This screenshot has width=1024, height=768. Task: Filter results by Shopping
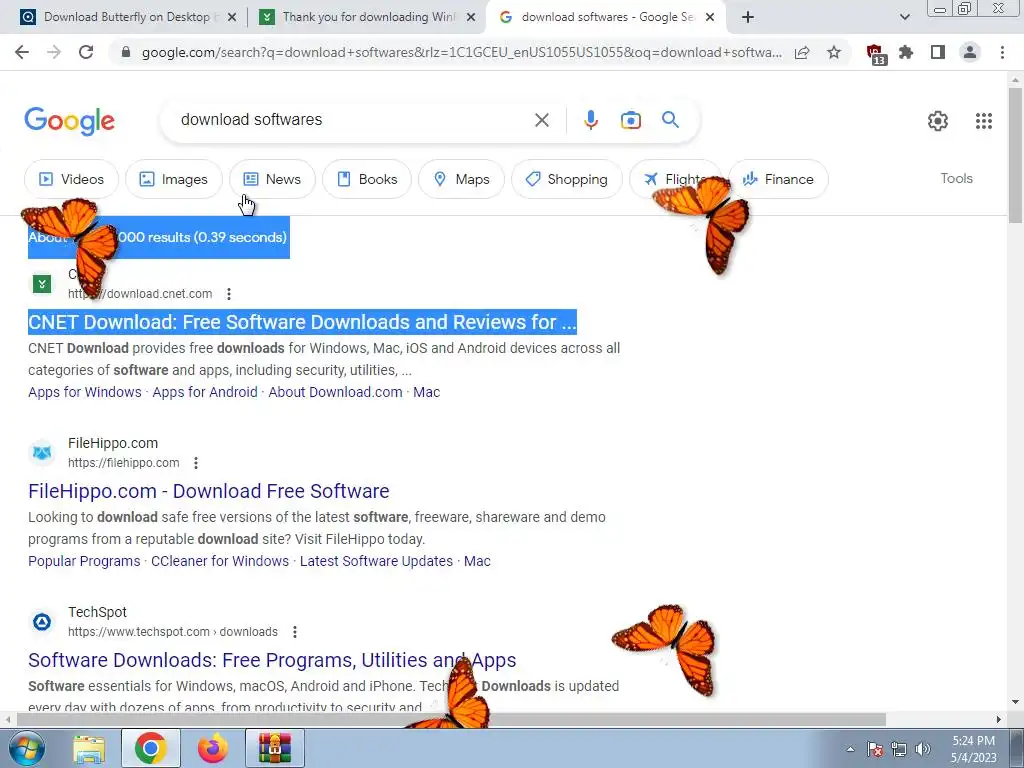click(x=567, y=179)
